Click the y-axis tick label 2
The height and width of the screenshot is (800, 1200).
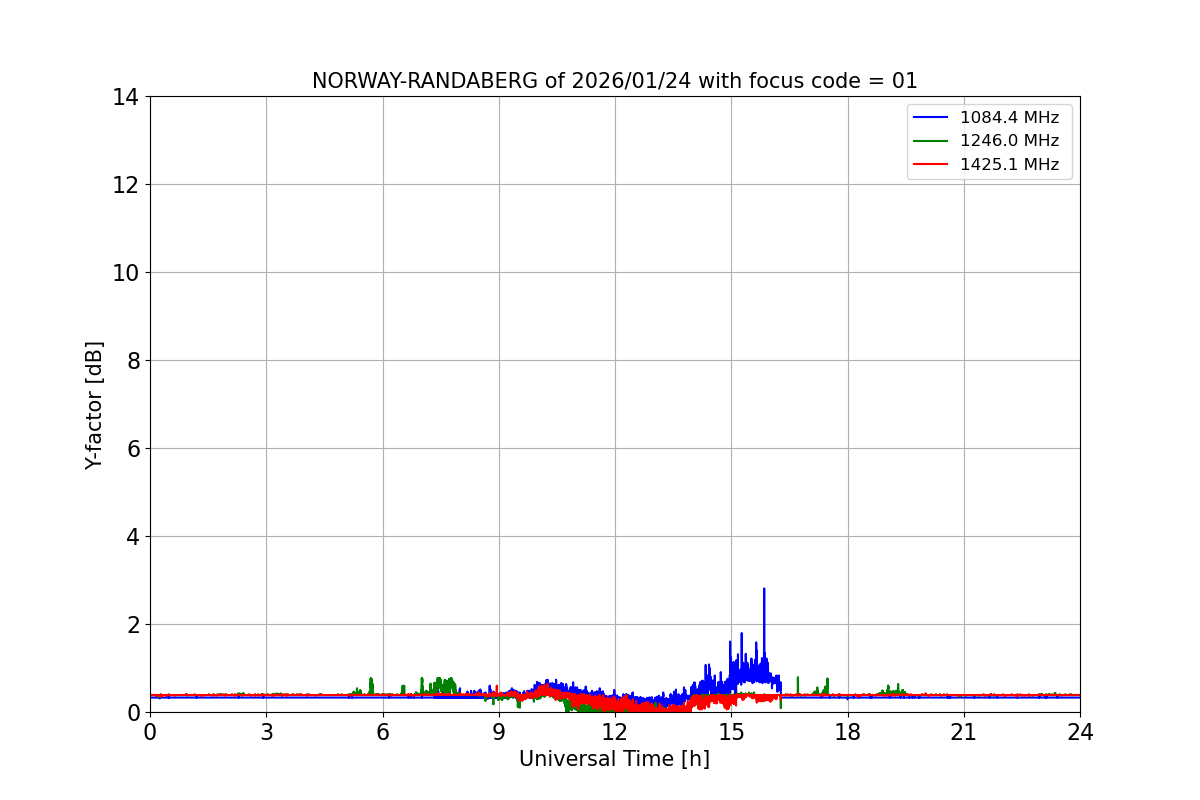pyautogui.click(x=133, y=625)
